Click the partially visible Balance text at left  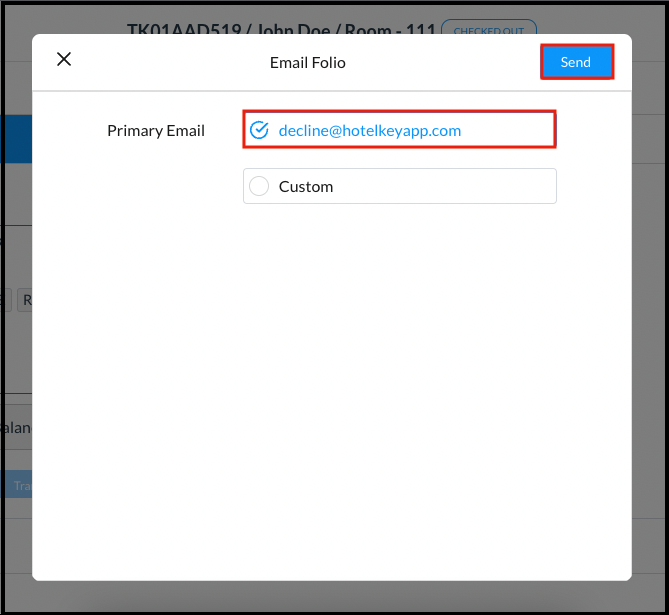tap(16, 427)
